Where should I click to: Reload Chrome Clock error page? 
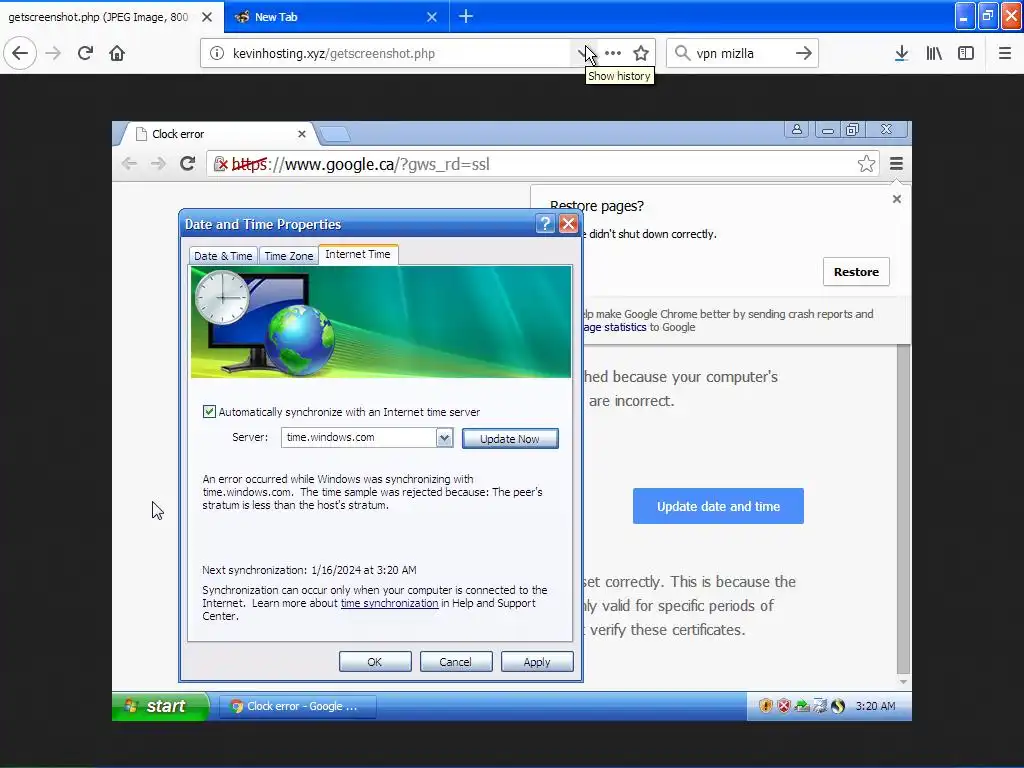187,163
